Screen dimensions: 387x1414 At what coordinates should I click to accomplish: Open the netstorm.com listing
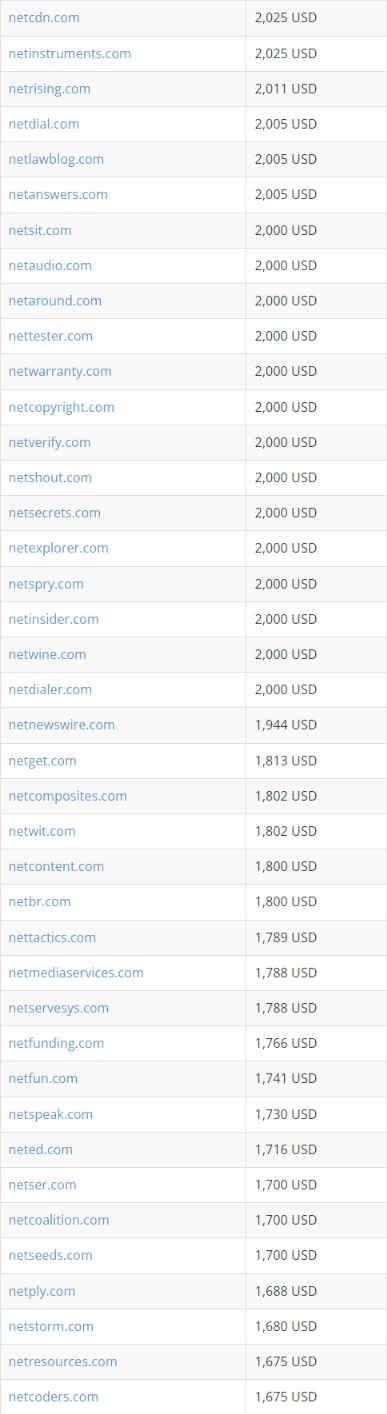tap(51, 1326)
